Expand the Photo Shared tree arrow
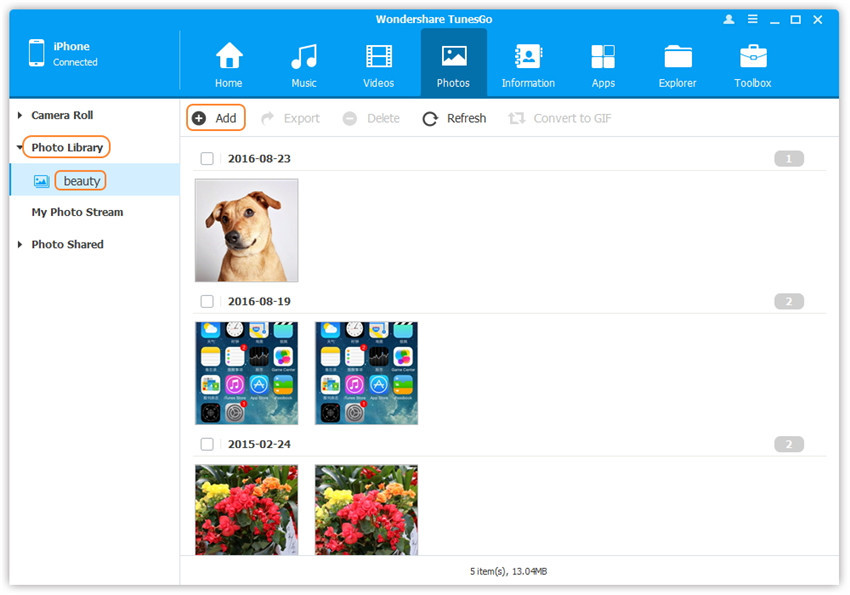 point(20,244)
